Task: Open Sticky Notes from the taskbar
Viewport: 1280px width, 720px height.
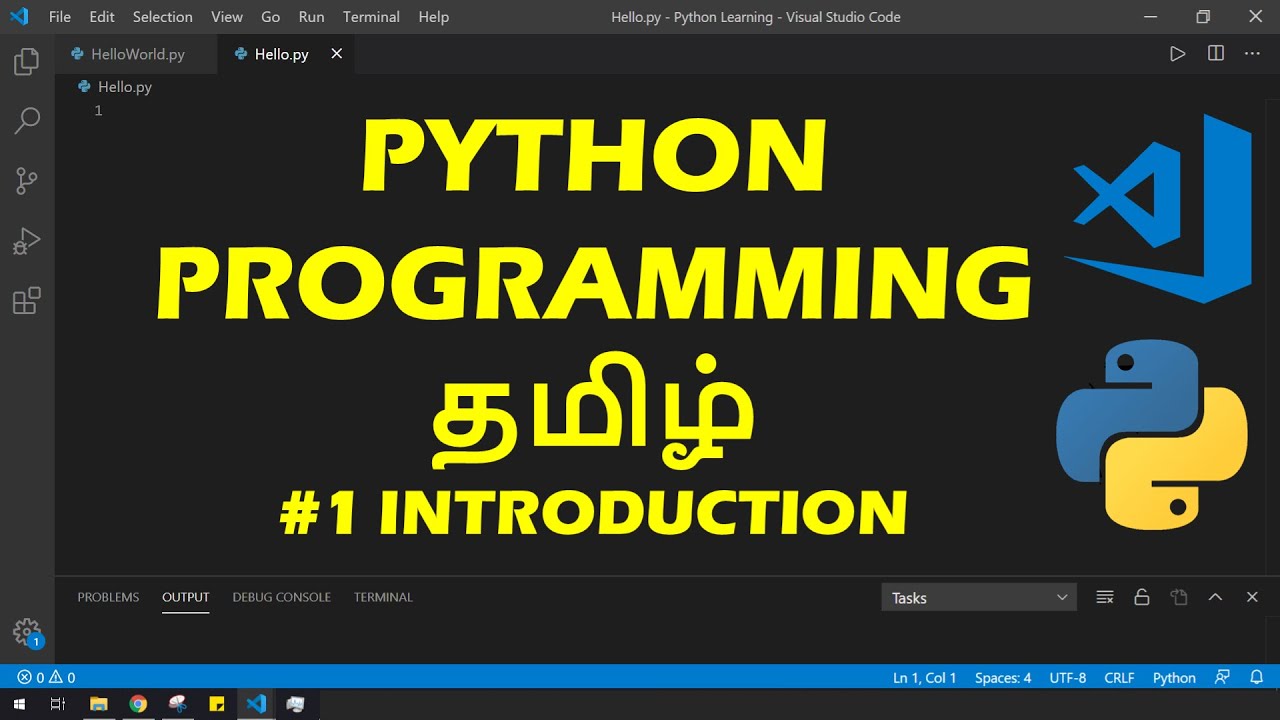Action: (217, 704)
